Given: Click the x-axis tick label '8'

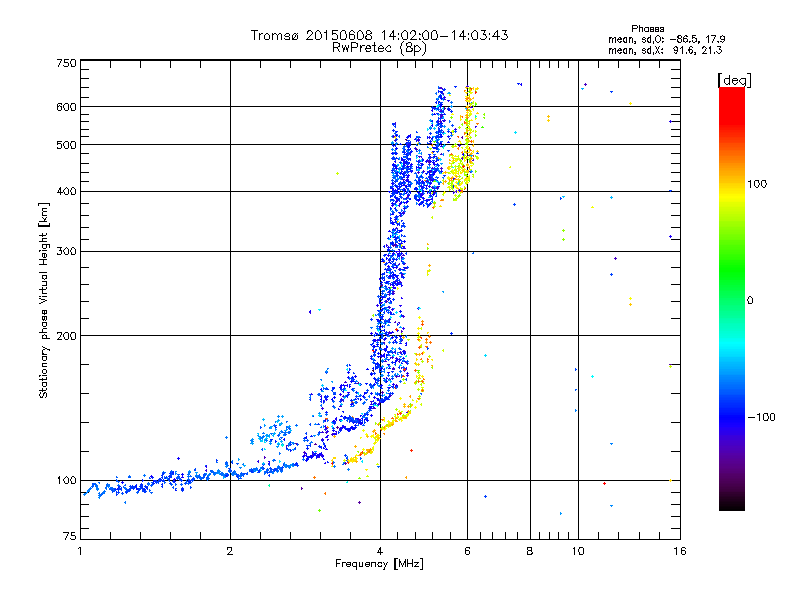Looking at the screenshot, I should (530, 551).
